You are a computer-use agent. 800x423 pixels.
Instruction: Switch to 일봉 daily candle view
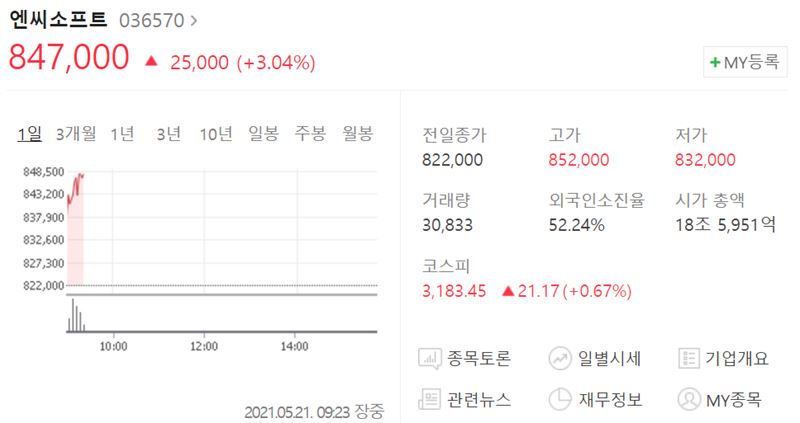[x=264, y=134]
